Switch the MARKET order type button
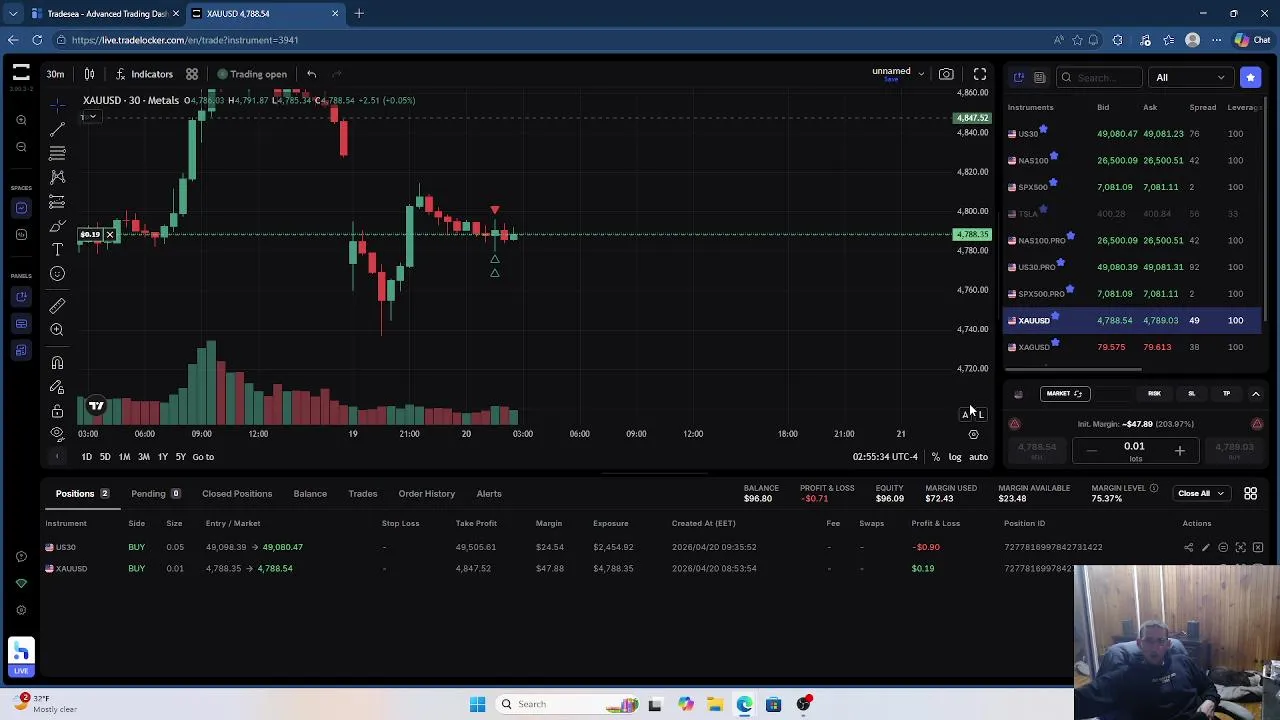The image size is (1280, 720). tap(1064, 393)
